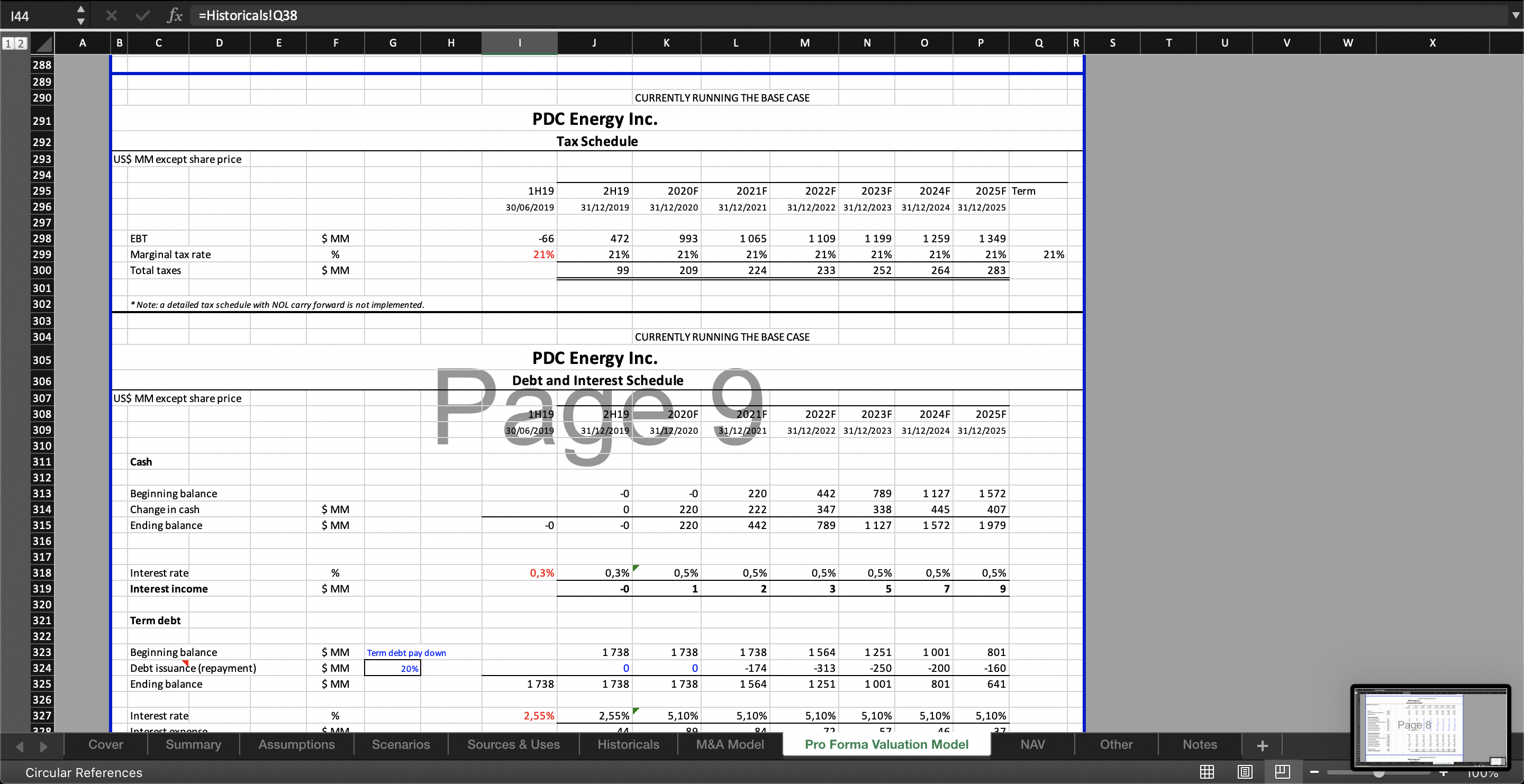Expand the formula bar with right-edge arrow
Image resolution: width=1524 pixels, height=784 pixels.
click(1515, 15)
